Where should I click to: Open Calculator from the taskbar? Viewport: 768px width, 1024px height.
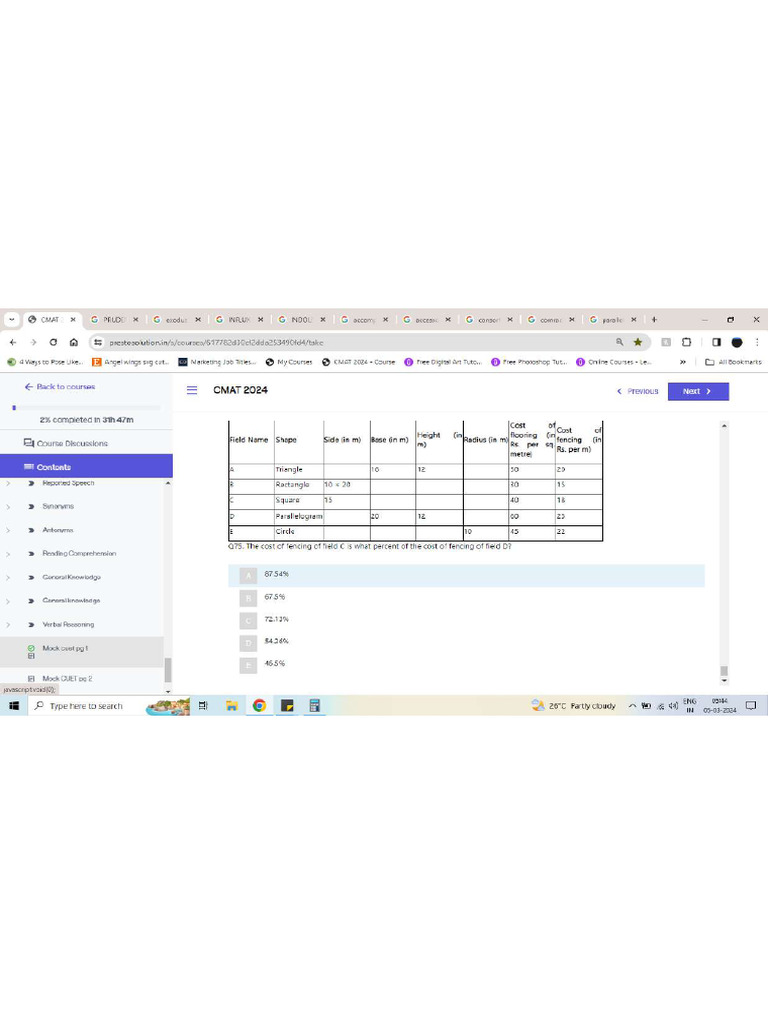[315, 706]
